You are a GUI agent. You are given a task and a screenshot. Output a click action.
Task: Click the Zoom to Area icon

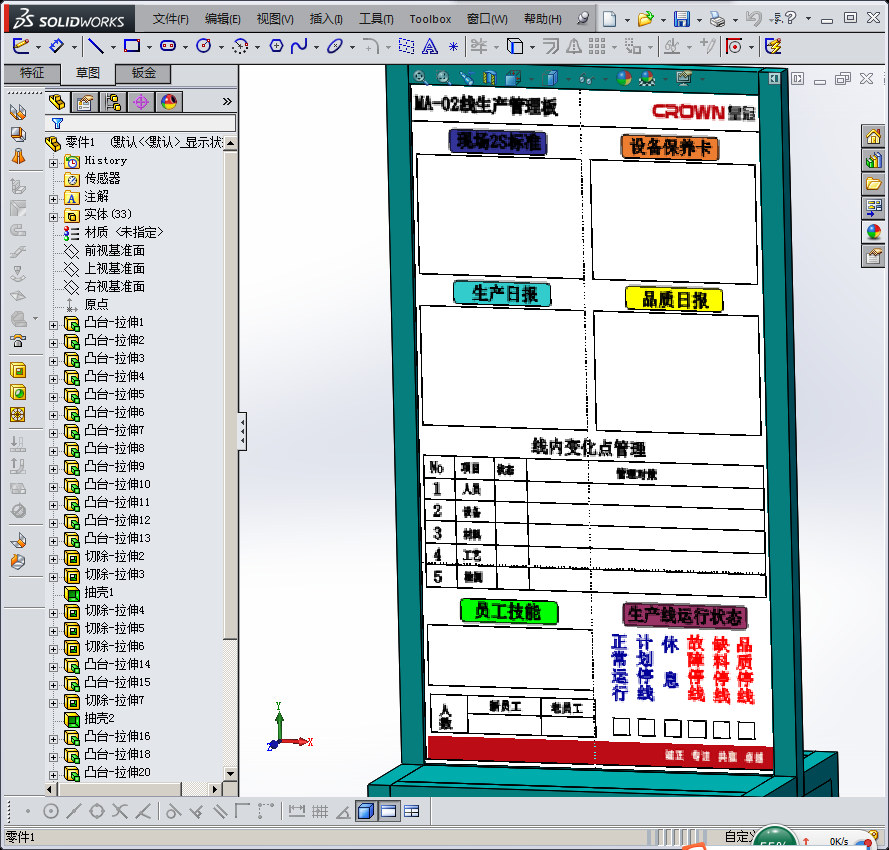pos(443,77)
